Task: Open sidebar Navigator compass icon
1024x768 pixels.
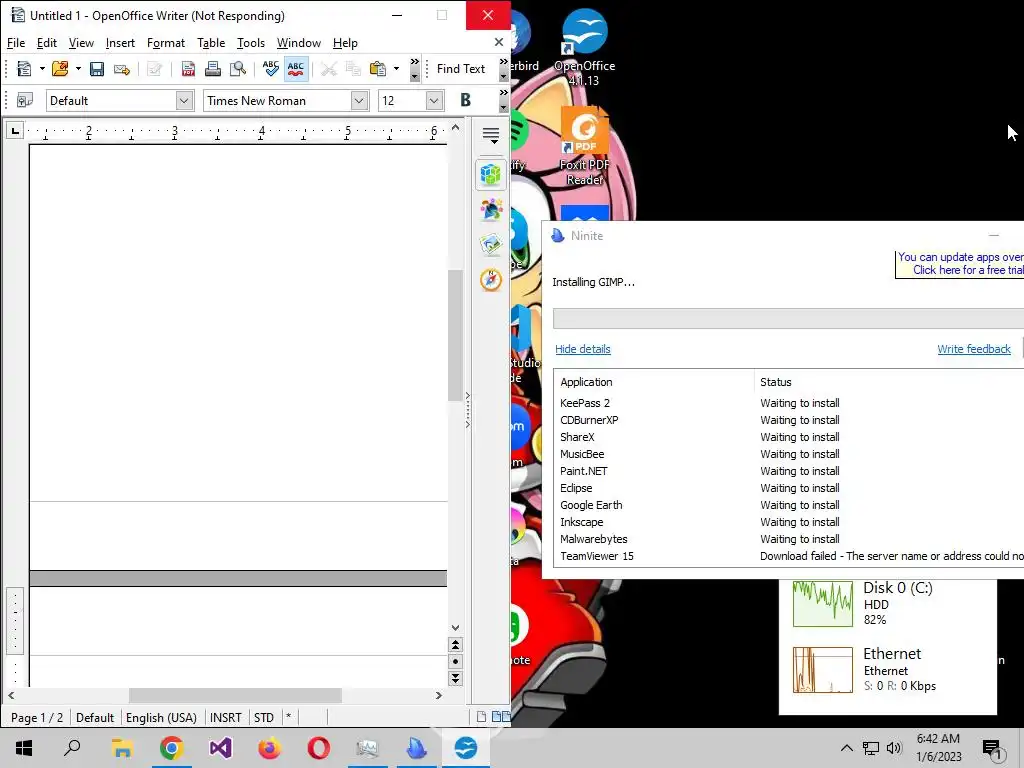Action: (490, 280)
